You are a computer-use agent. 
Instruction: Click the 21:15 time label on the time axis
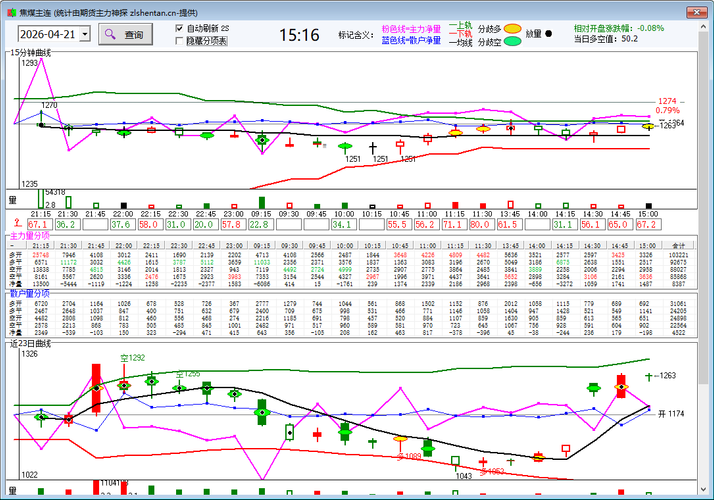point(40,214)
